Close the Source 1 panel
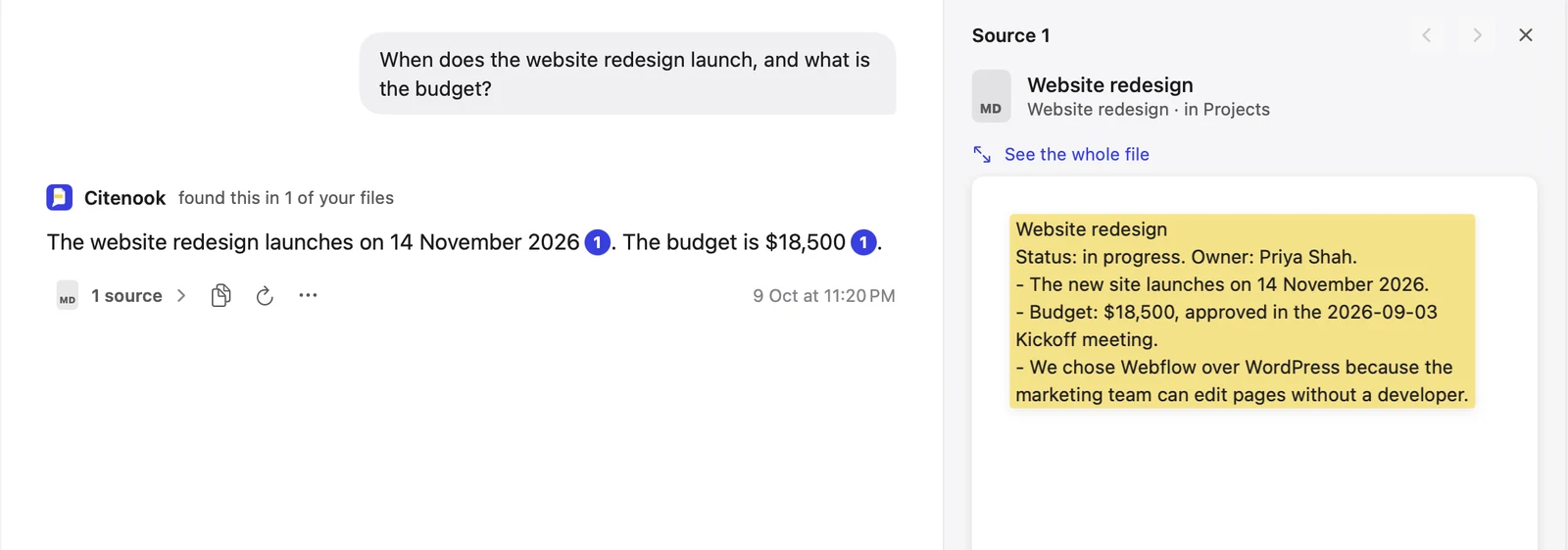This screenshot has height=550, width=1568. coord(1526,35)
